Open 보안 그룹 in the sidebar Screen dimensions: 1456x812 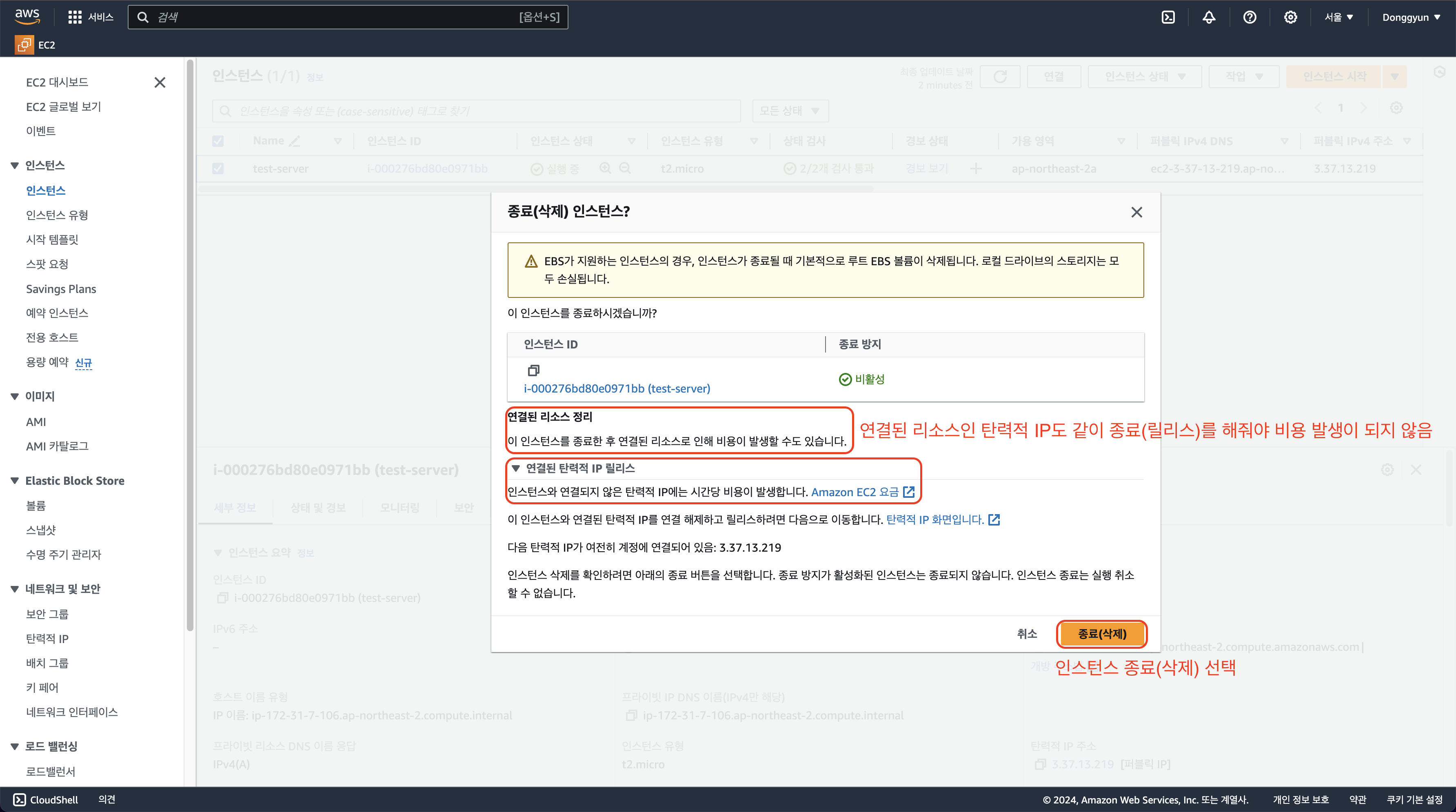tap(47, 614)
